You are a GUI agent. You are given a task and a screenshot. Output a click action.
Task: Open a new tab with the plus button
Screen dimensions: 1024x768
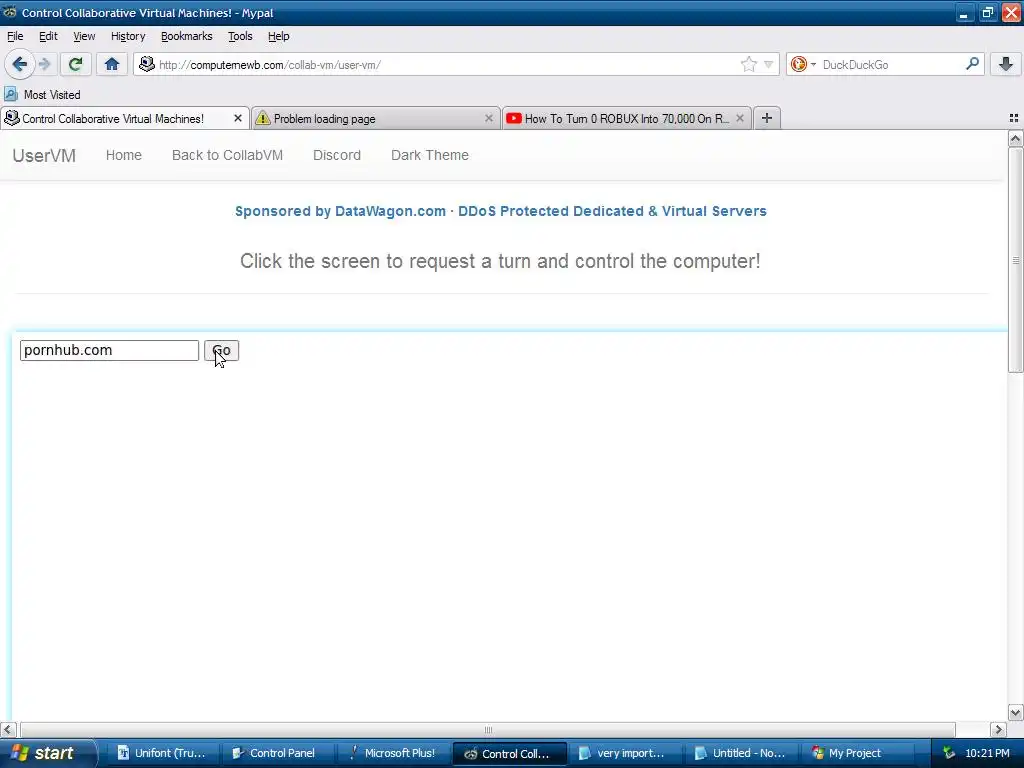tap(767, 118)
